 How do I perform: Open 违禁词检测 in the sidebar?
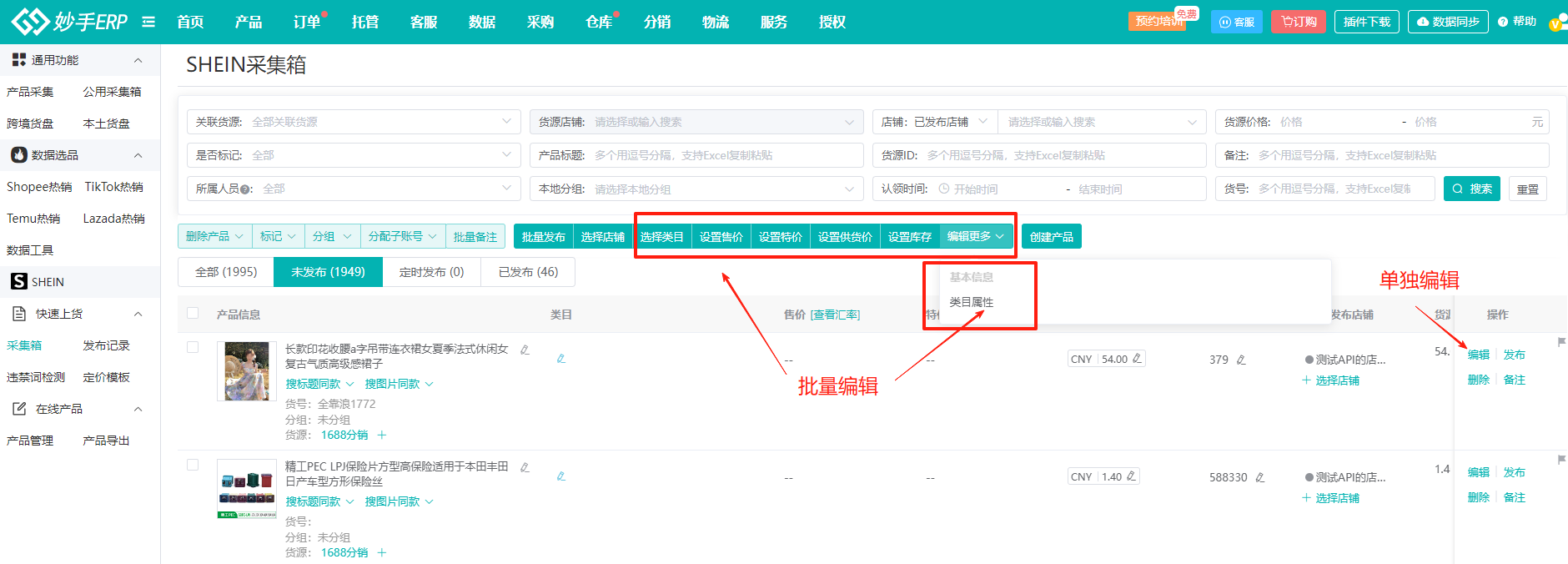click(36, 377)
